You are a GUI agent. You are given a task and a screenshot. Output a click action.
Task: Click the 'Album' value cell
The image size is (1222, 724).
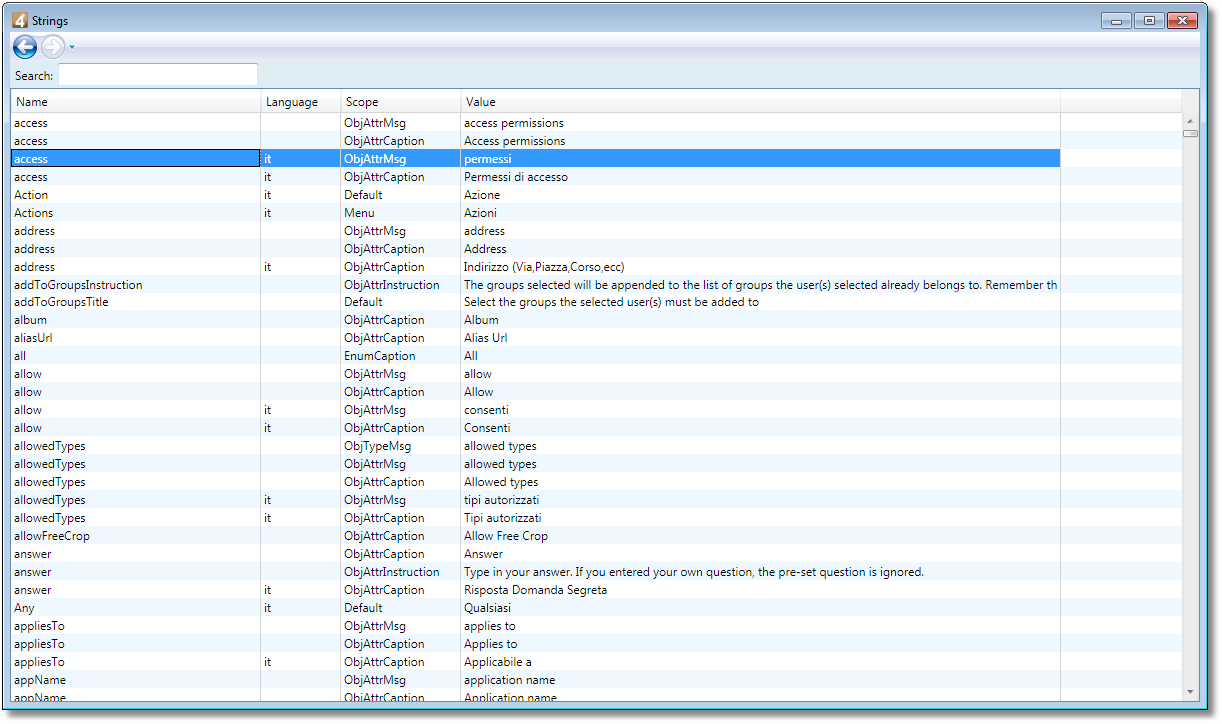[760, 320]
